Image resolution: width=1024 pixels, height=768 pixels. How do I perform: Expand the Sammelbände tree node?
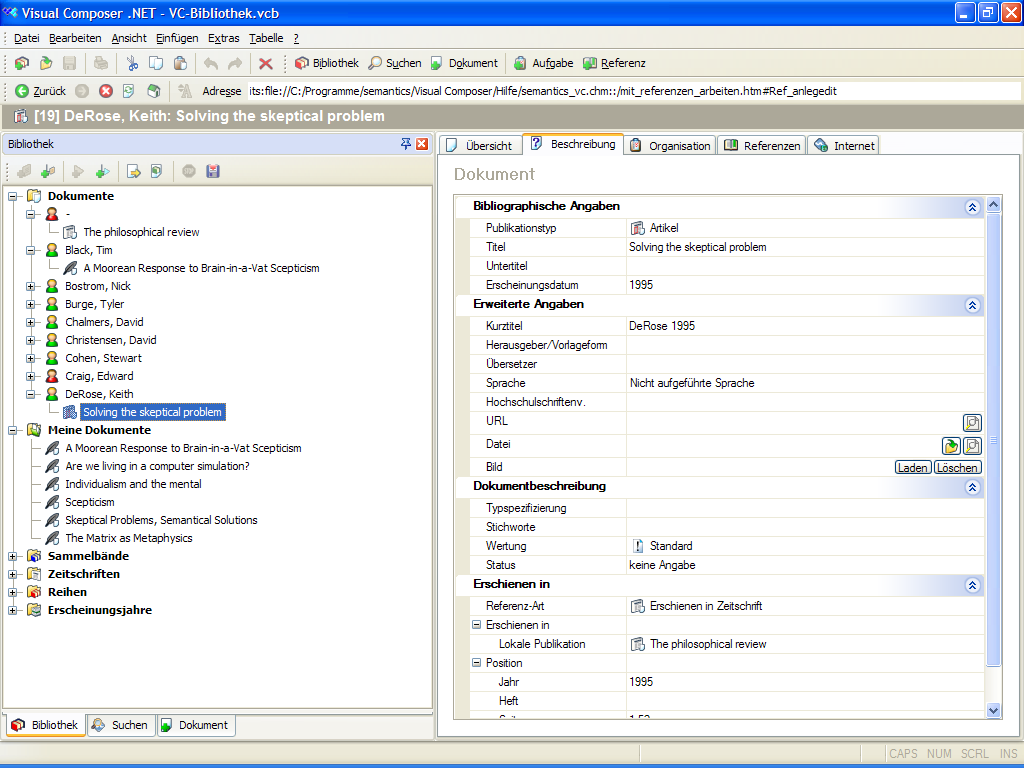coord(13,556)
